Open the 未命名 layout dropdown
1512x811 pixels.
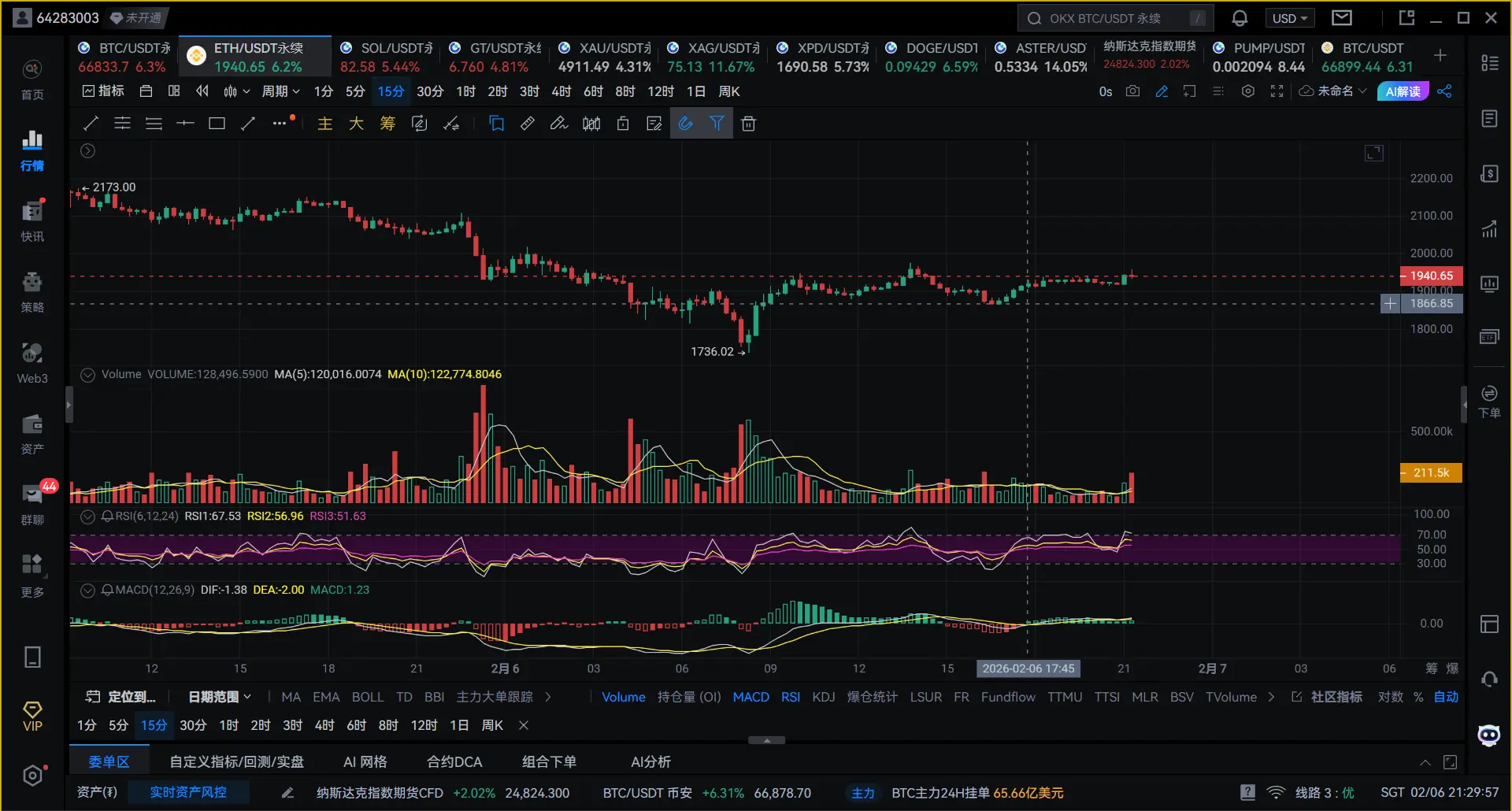(x=1333, y=91)
